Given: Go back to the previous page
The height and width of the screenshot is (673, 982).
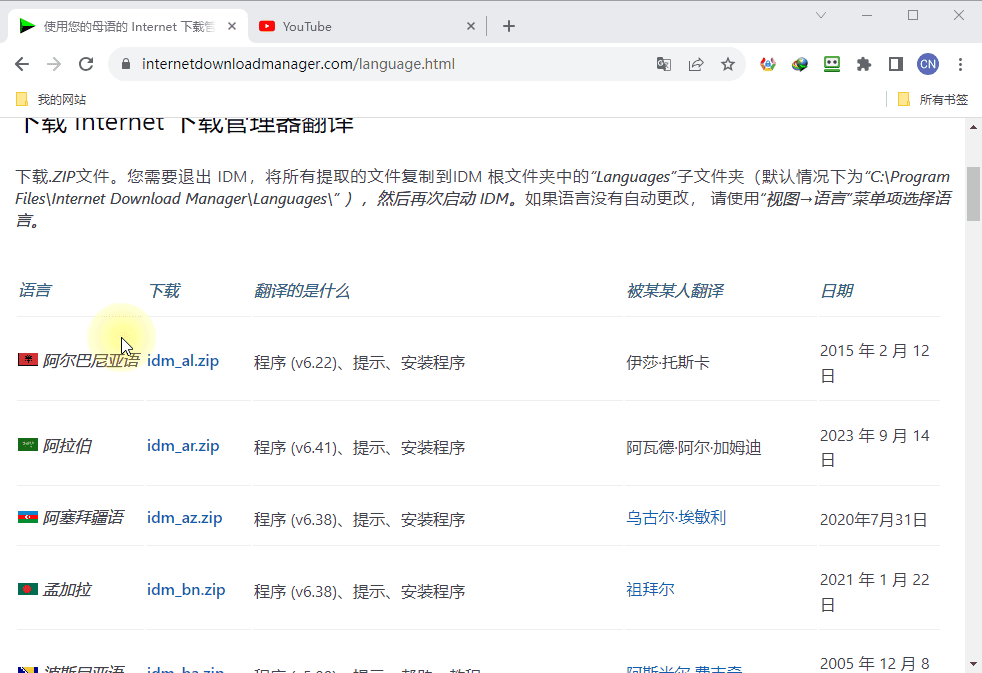Looking at the screenshot, I should pyautogui.click(x=22, y=64).
